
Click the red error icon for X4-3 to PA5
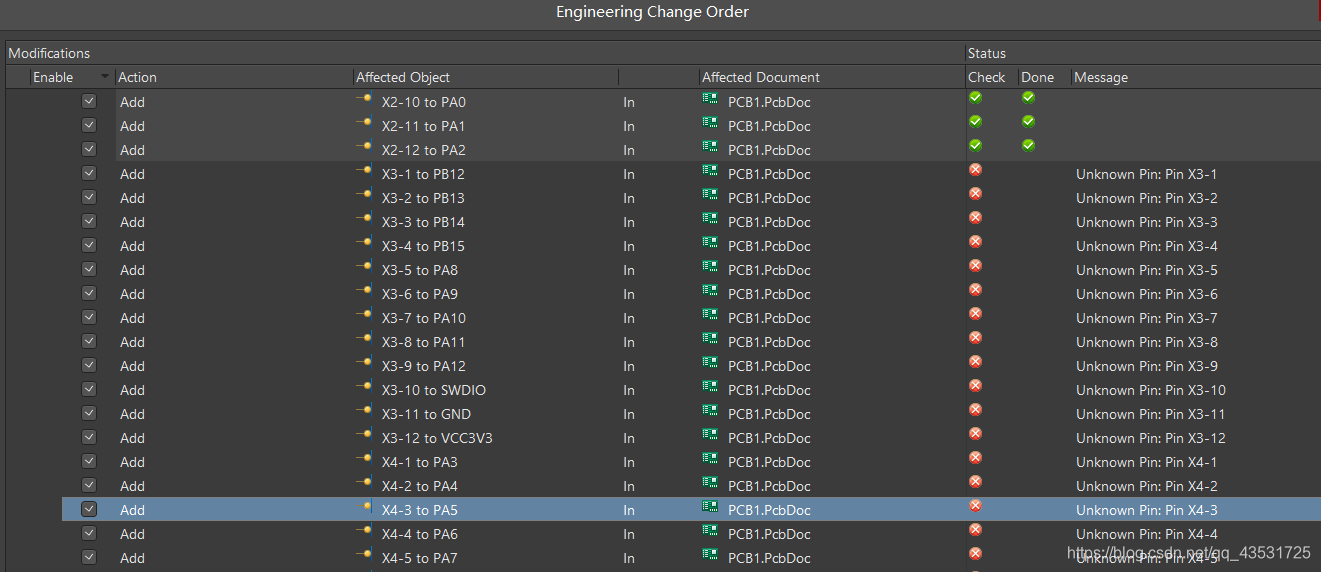coord(975,505)
